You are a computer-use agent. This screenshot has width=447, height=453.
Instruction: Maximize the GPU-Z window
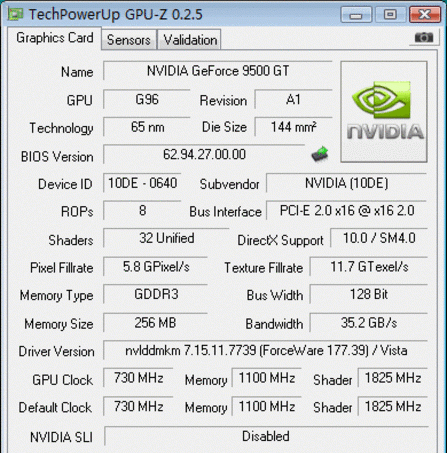click(x=390, y=14)
